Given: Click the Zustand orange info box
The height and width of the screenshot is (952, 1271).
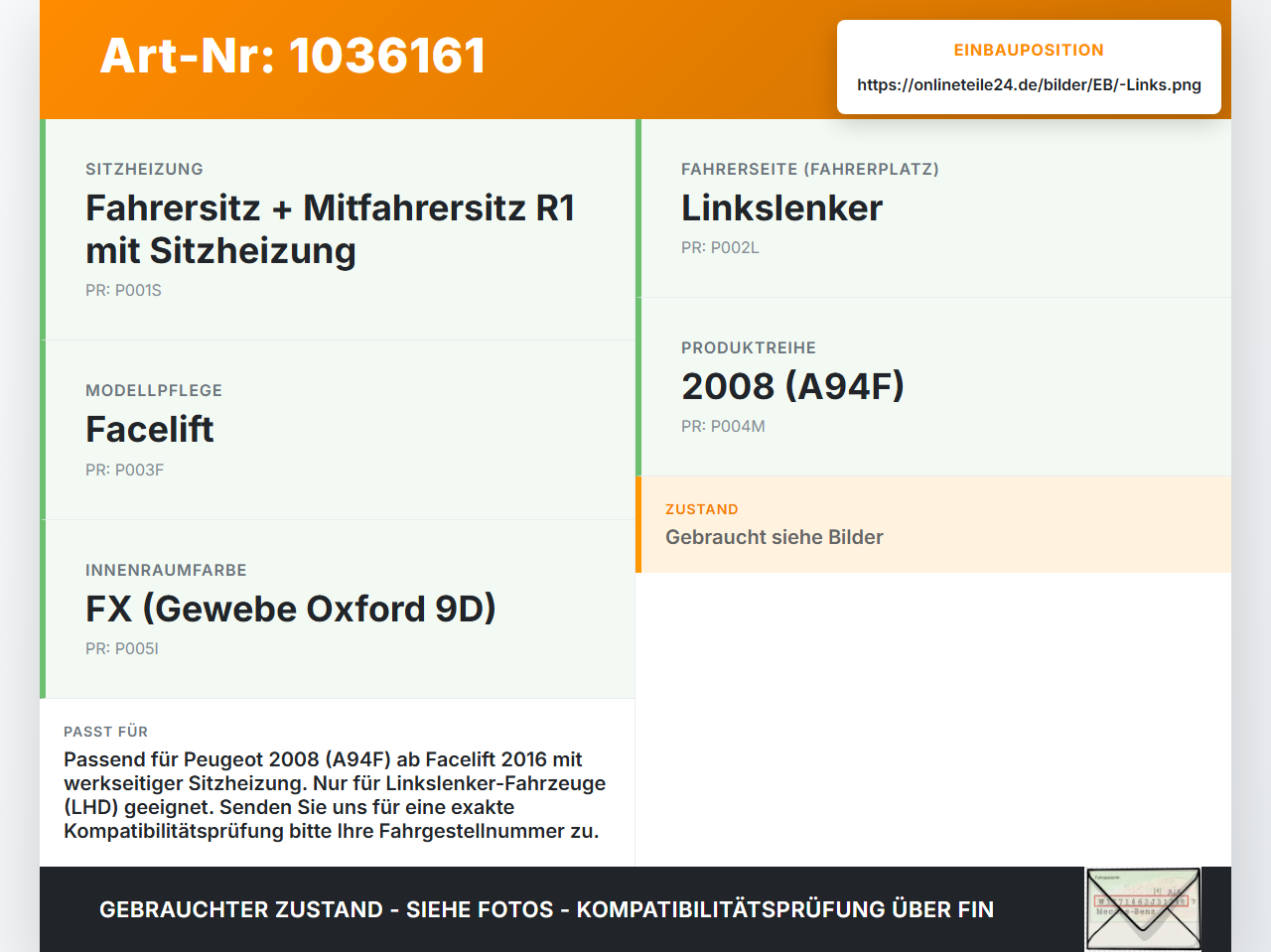Looking at the screenshot, I should click(933, 524).
